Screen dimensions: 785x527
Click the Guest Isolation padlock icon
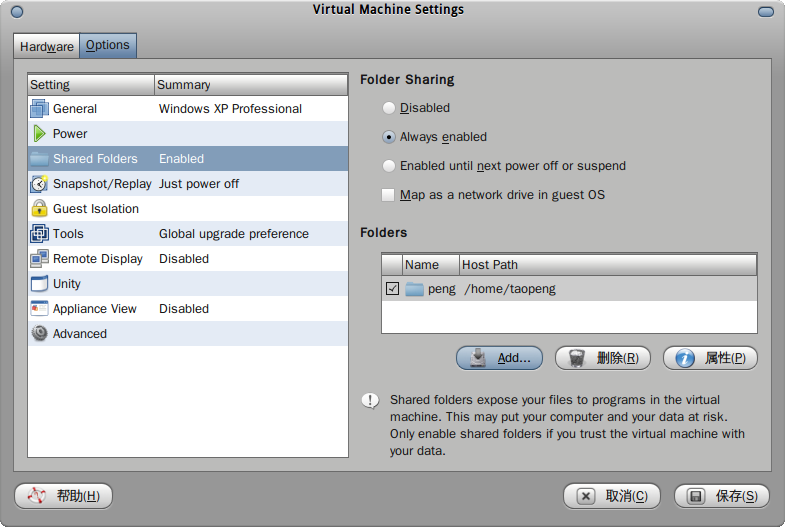39,208
